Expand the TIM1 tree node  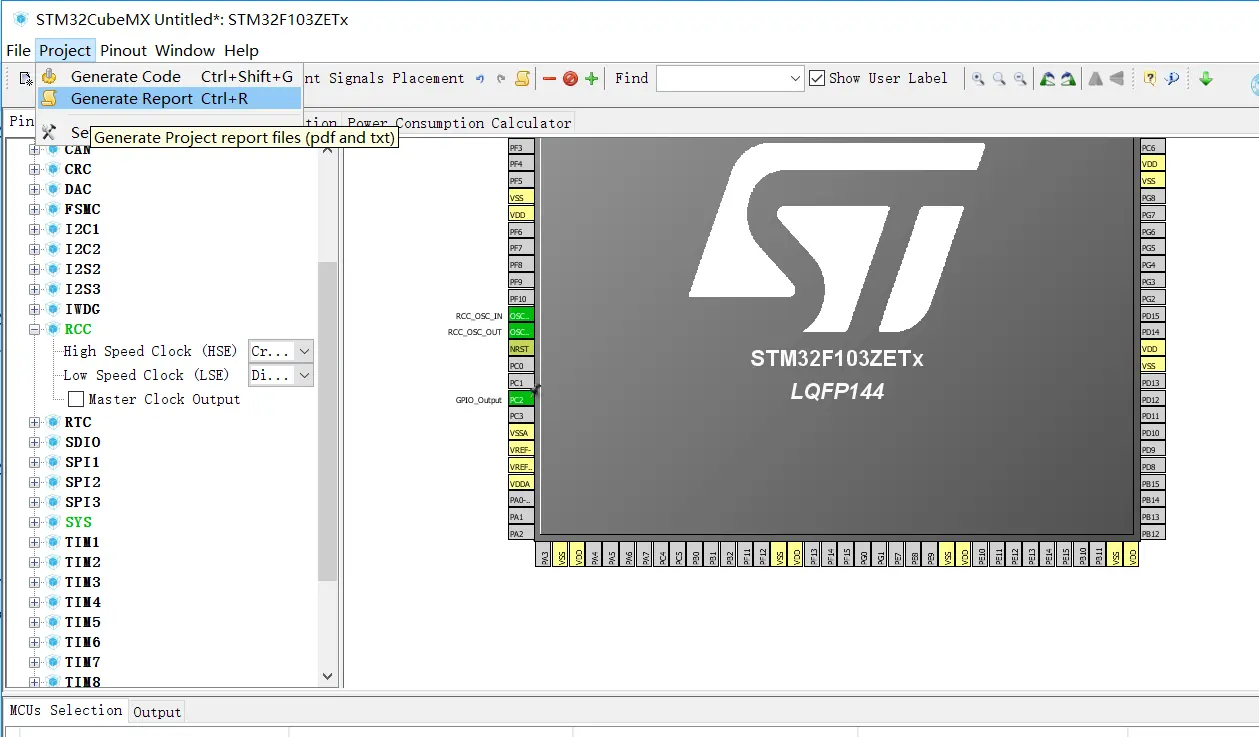tap(35, 542)
